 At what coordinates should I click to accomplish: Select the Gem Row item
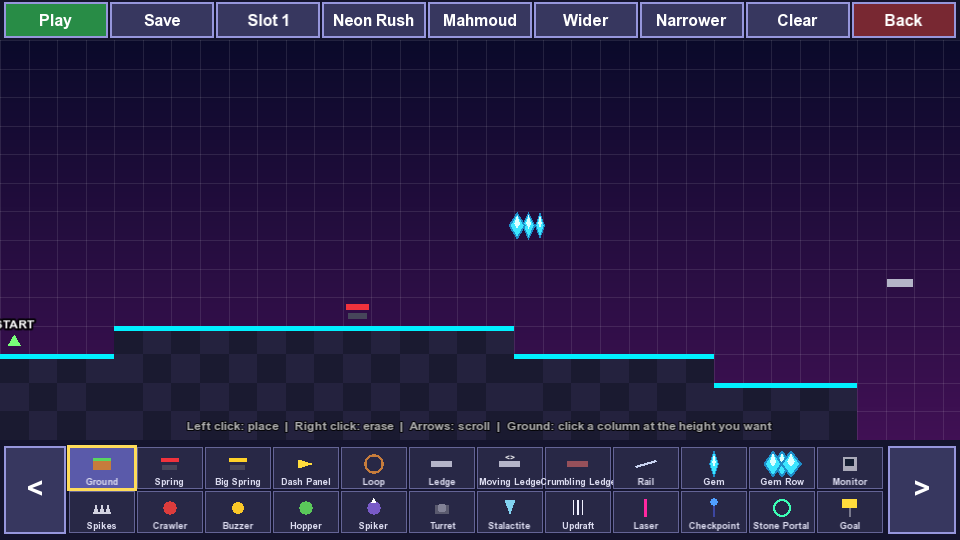point(781,468)
